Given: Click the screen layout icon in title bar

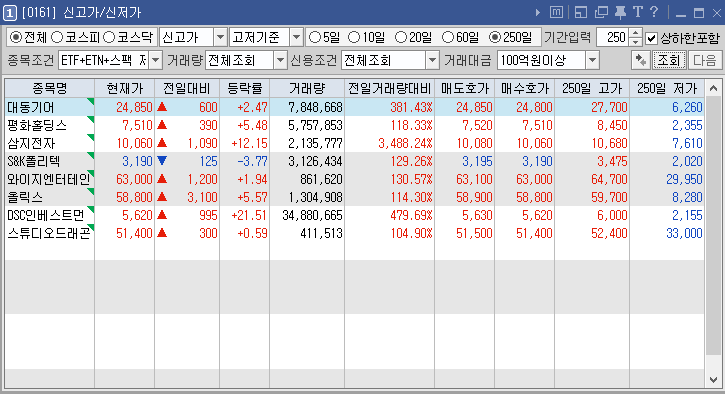Looking at the screenshot, I should coord(581,12).
